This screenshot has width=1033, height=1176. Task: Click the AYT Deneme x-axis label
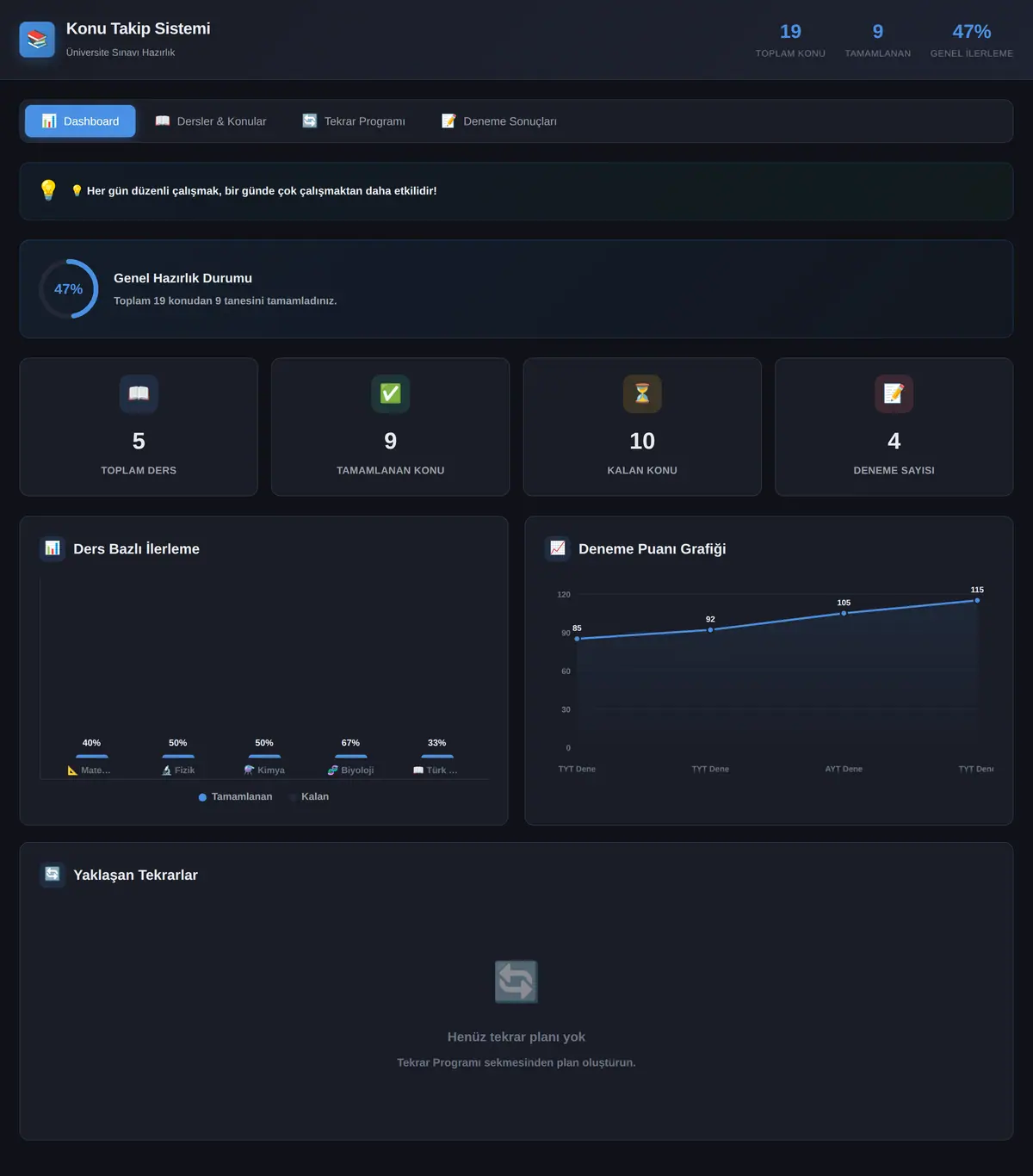click(x=844, y=769)
